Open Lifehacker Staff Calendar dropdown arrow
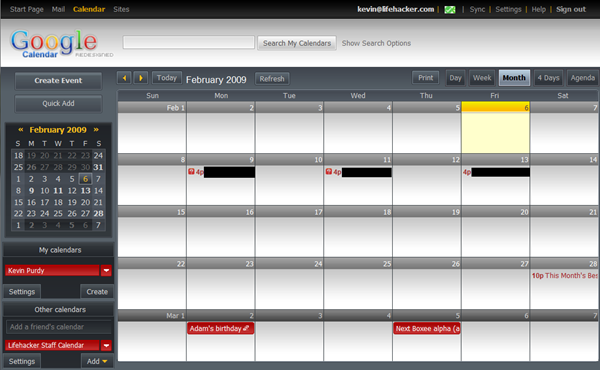 106,345
